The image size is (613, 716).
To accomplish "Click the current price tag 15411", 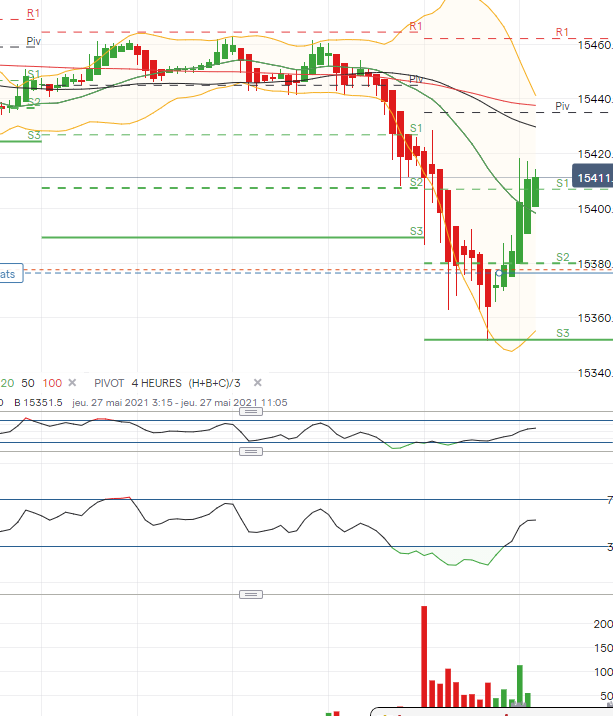I will coord(592,178).
